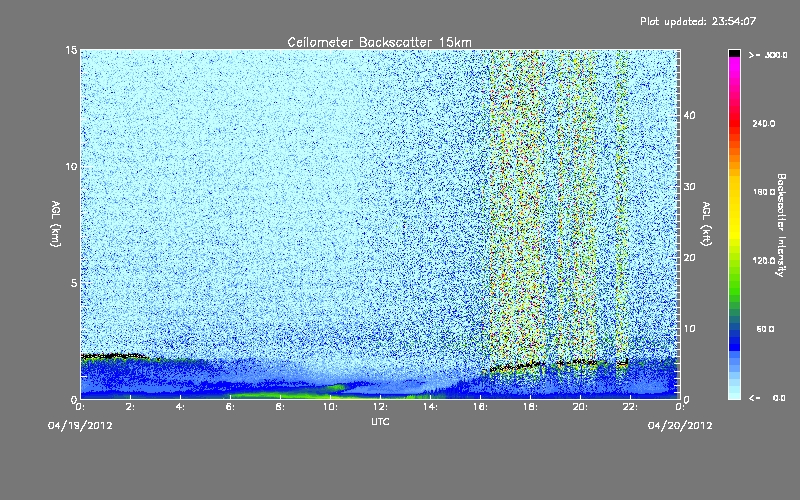Click the "22:" hour tick label

click(x=630, y=407)
